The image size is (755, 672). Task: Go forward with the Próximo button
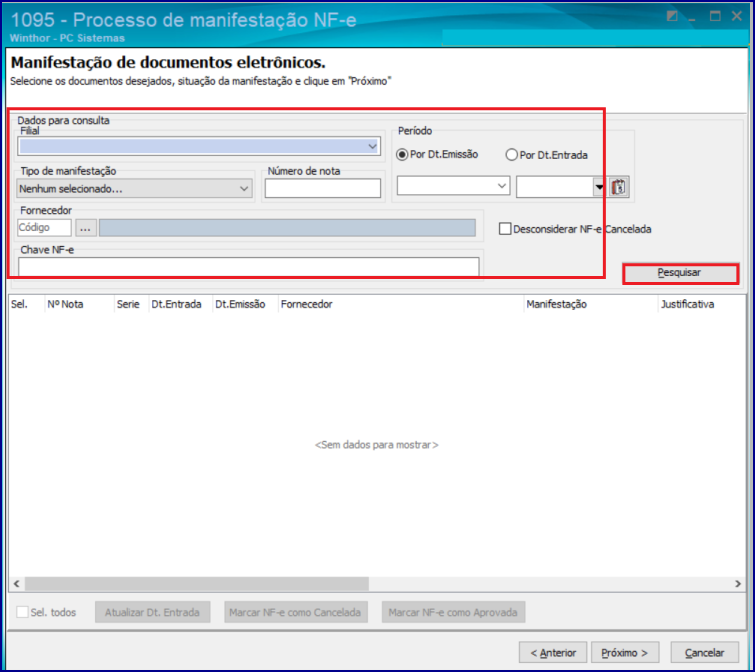[x=625, y=652]
